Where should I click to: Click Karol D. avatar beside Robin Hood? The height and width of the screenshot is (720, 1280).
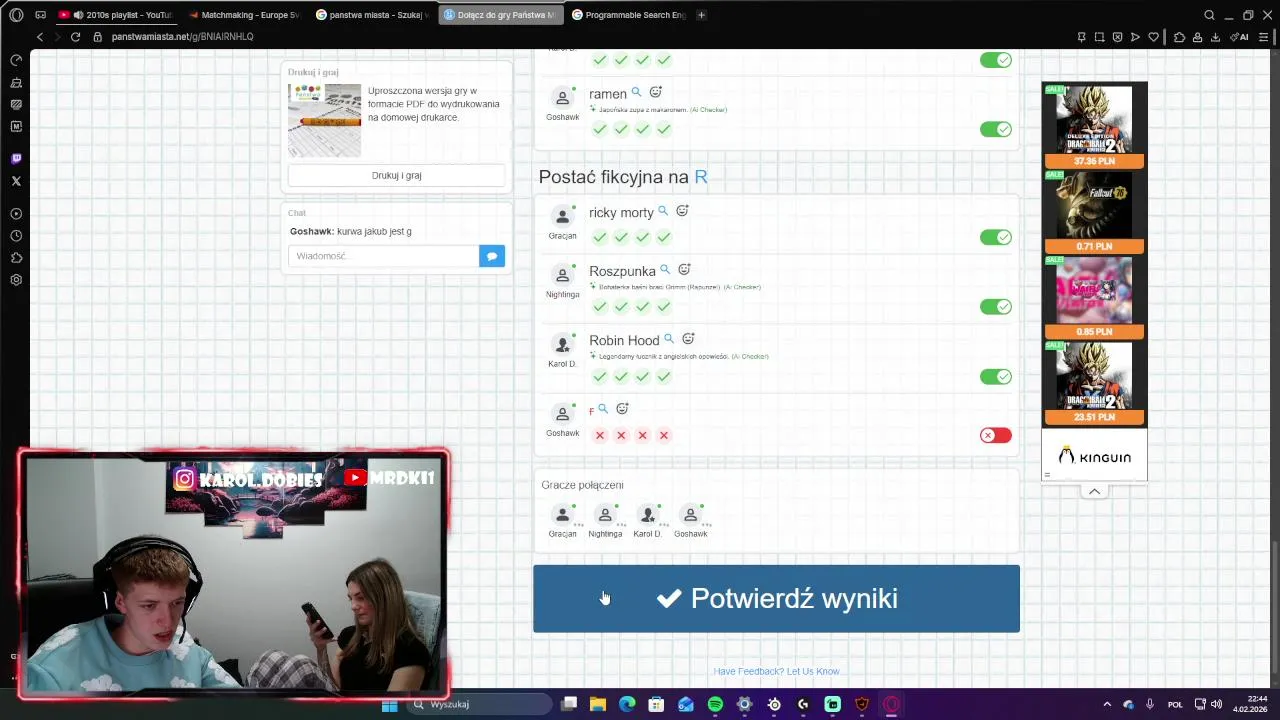point(562,344)
